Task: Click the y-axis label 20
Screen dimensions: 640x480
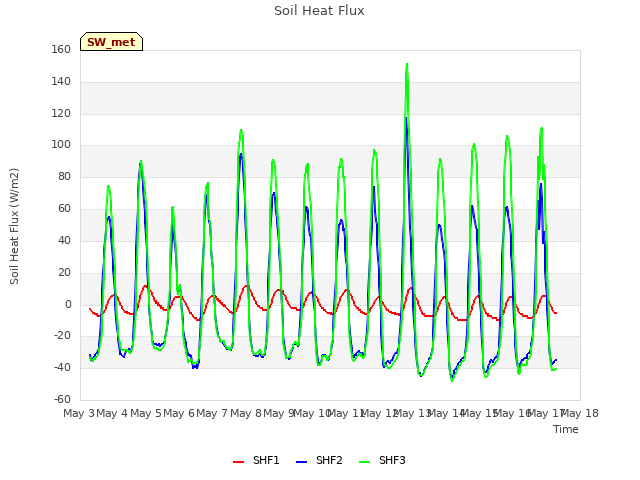Action: click(x=64, y=272)
